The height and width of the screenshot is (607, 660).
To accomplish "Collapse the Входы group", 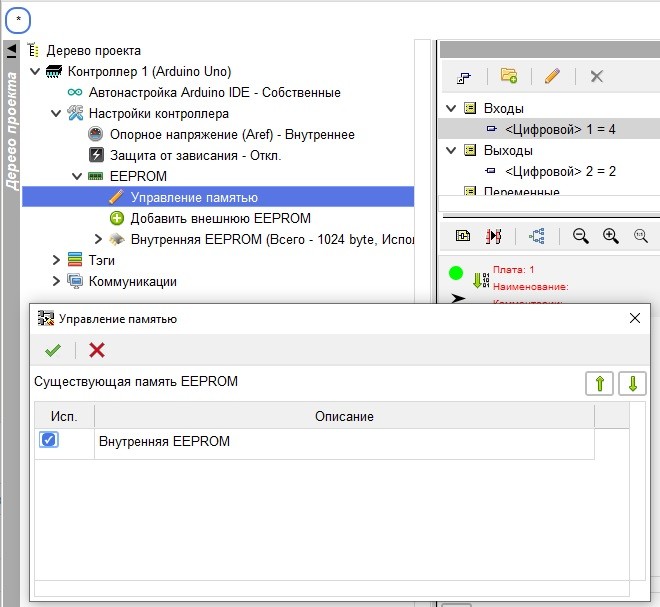I will point(451,108).
